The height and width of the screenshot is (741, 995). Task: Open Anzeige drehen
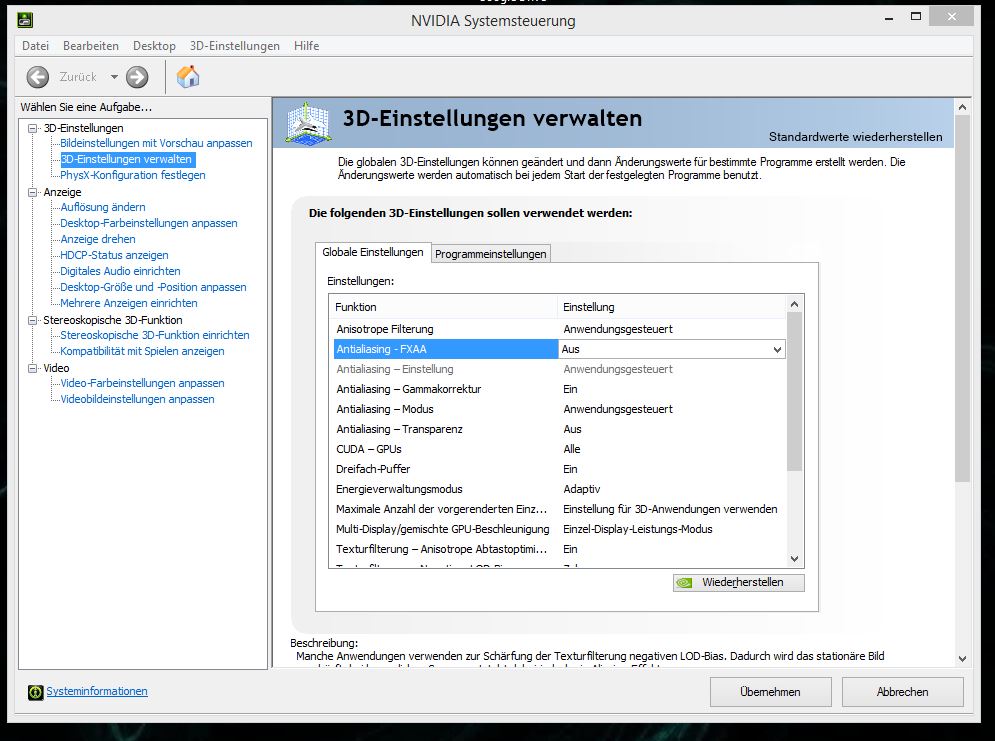click(98, 239)
